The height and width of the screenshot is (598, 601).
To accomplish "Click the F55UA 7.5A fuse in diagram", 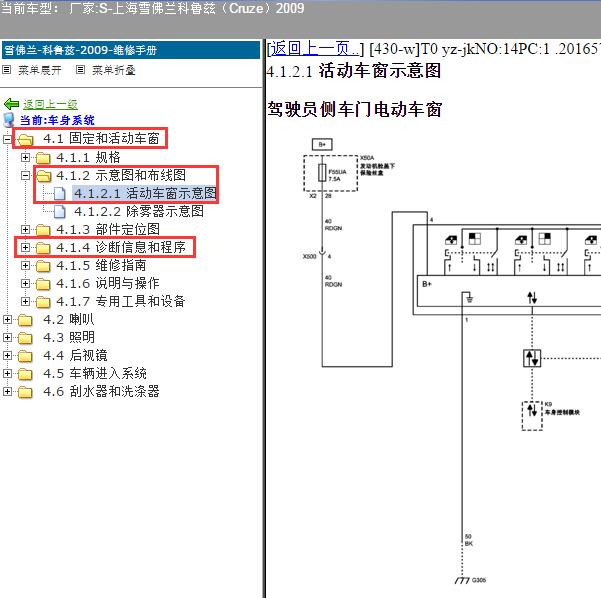I will (x=322, y=172).
